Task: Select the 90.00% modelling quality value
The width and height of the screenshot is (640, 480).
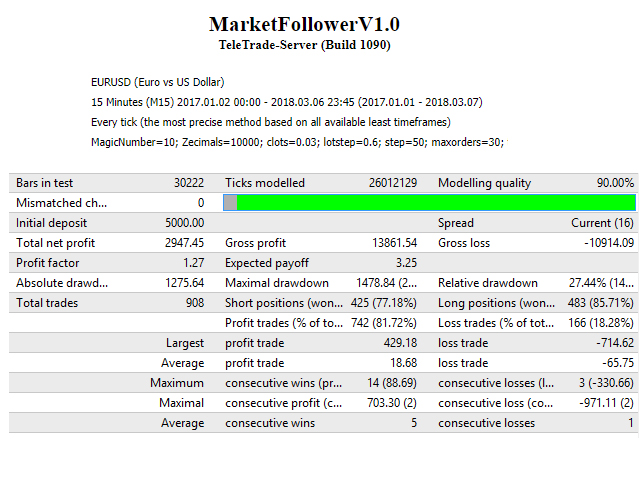Action: tap(616, 183)
